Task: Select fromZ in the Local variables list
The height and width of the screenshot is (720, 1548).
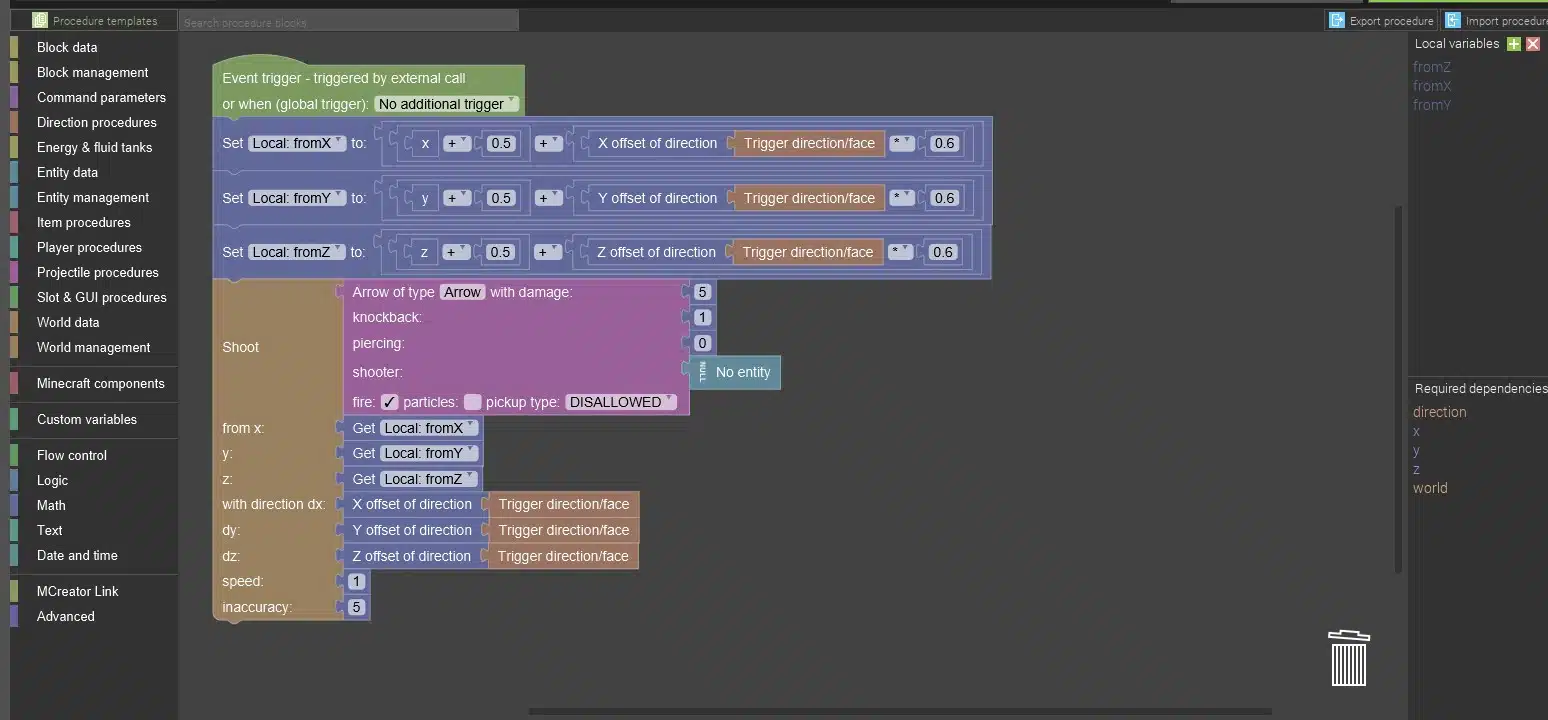Action: tap(1432, 67)
